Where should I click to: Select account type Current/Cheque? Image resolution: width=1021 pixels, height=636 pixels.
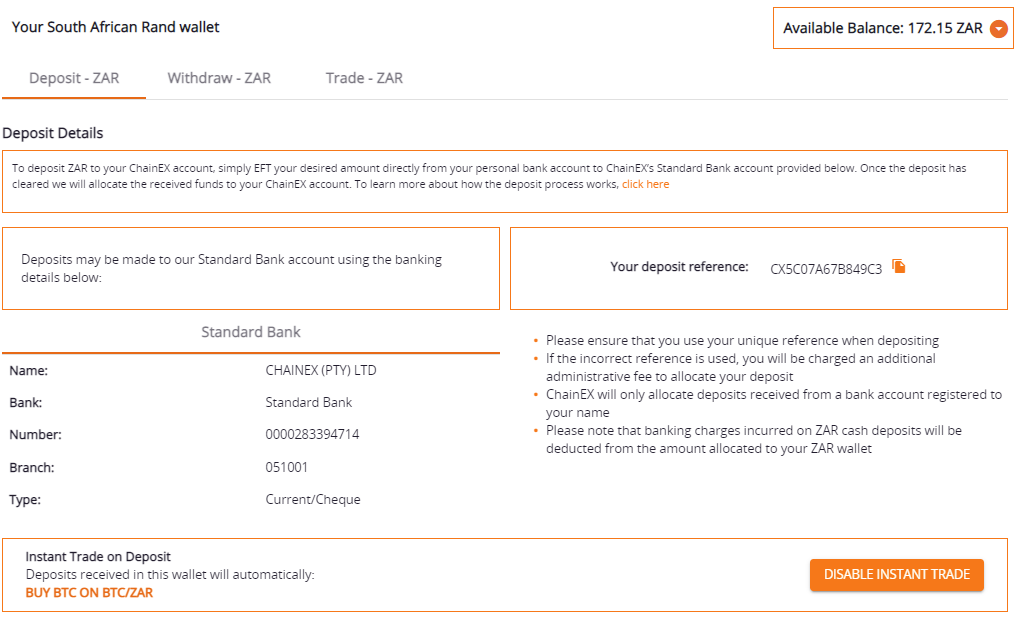coord(313,499)
